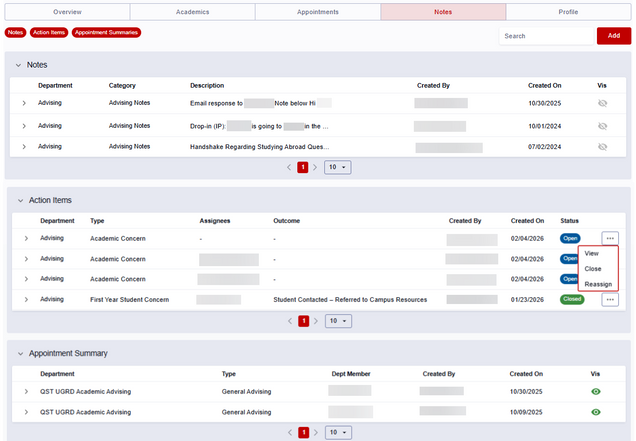Switch to the Appointments tab
Screen dimensions: 636x441
[318, 12]
